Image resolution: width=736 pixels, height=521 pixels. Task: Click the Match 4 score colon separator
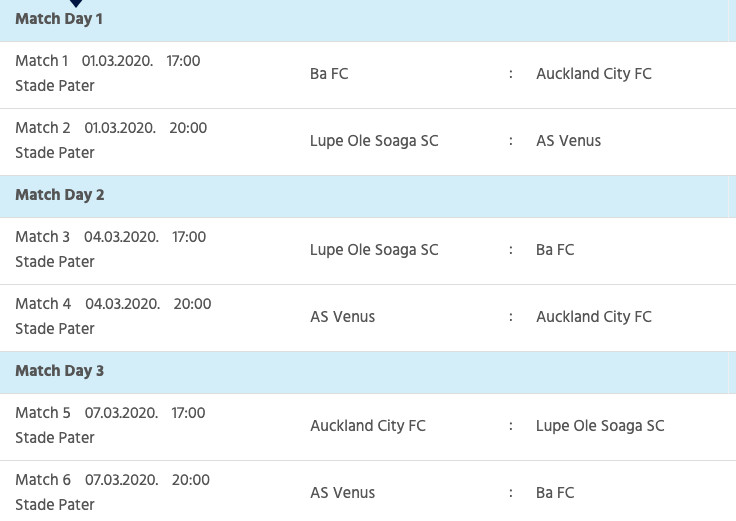coord(510,317)
